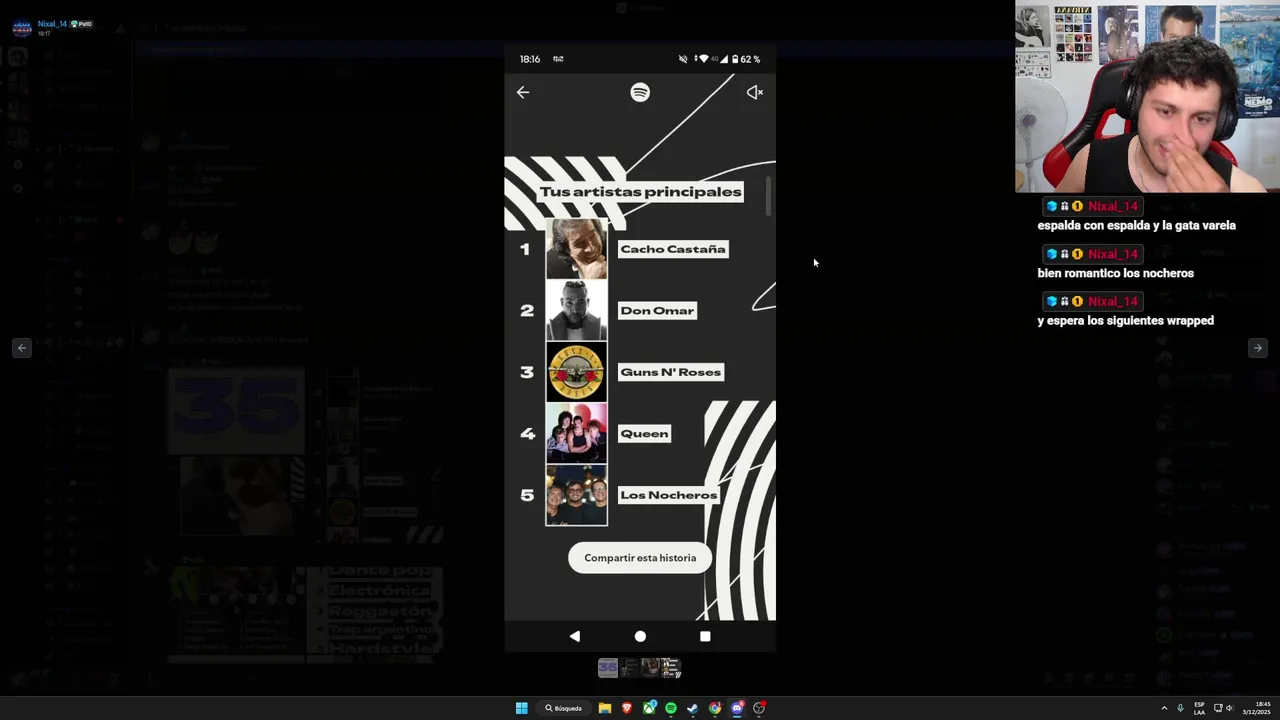The height and width of the screenshot is (720, 1280).
Task: Click chat message bien romantico los nocheros
Action: click(1116, 273)
